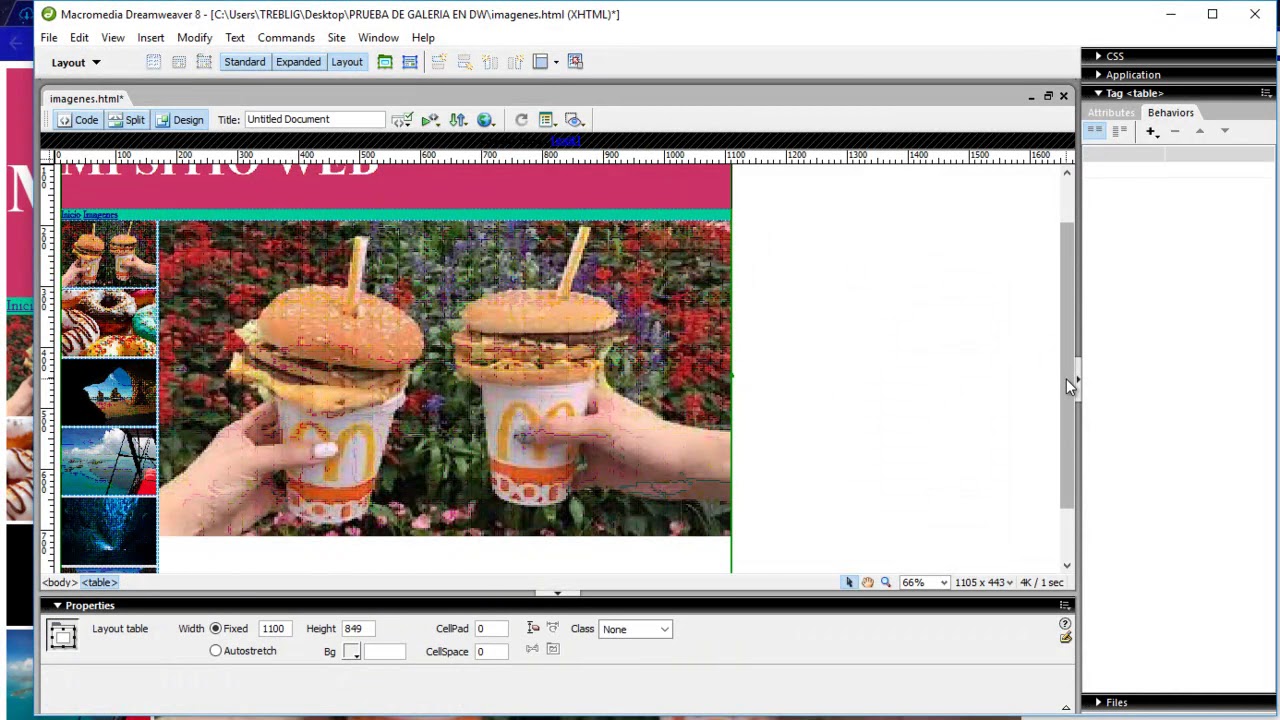The width and height of the screenshot is (1280, 720).
Task: Open the Site menu
Action: tap(337, 38)
